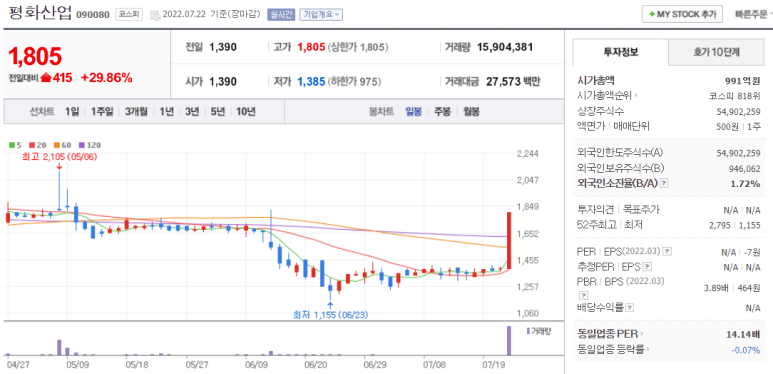Click the help icon below PBR BPS

coord(583,296)
